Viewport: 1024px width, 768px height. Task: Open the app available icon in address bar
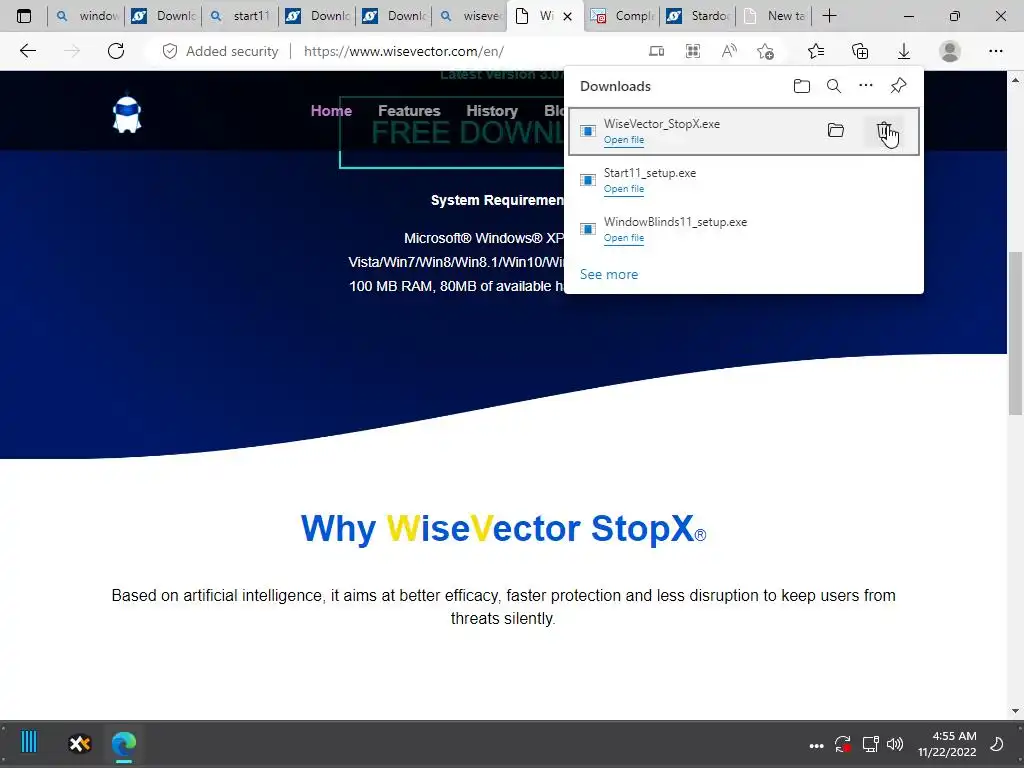tap(656, 51)
